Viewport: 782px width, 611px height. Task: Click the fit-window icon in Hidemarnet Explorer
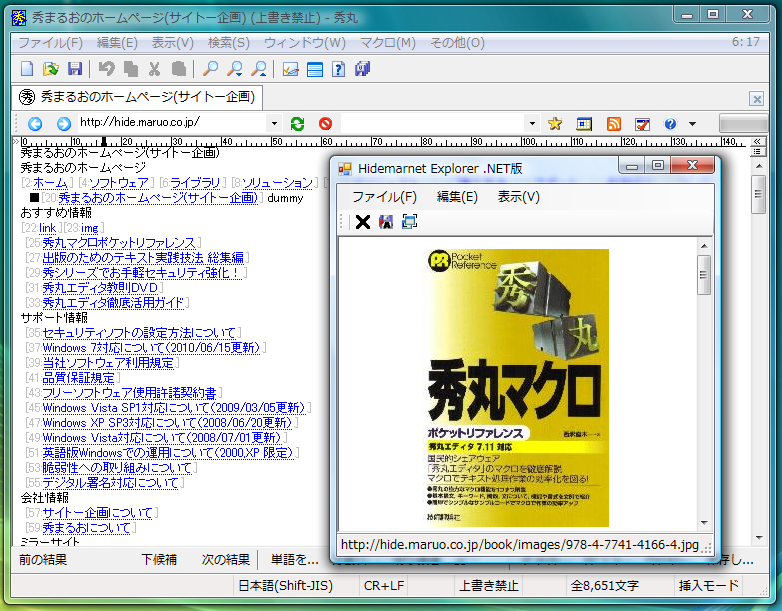pyautogui.click(x=409, y=221)
